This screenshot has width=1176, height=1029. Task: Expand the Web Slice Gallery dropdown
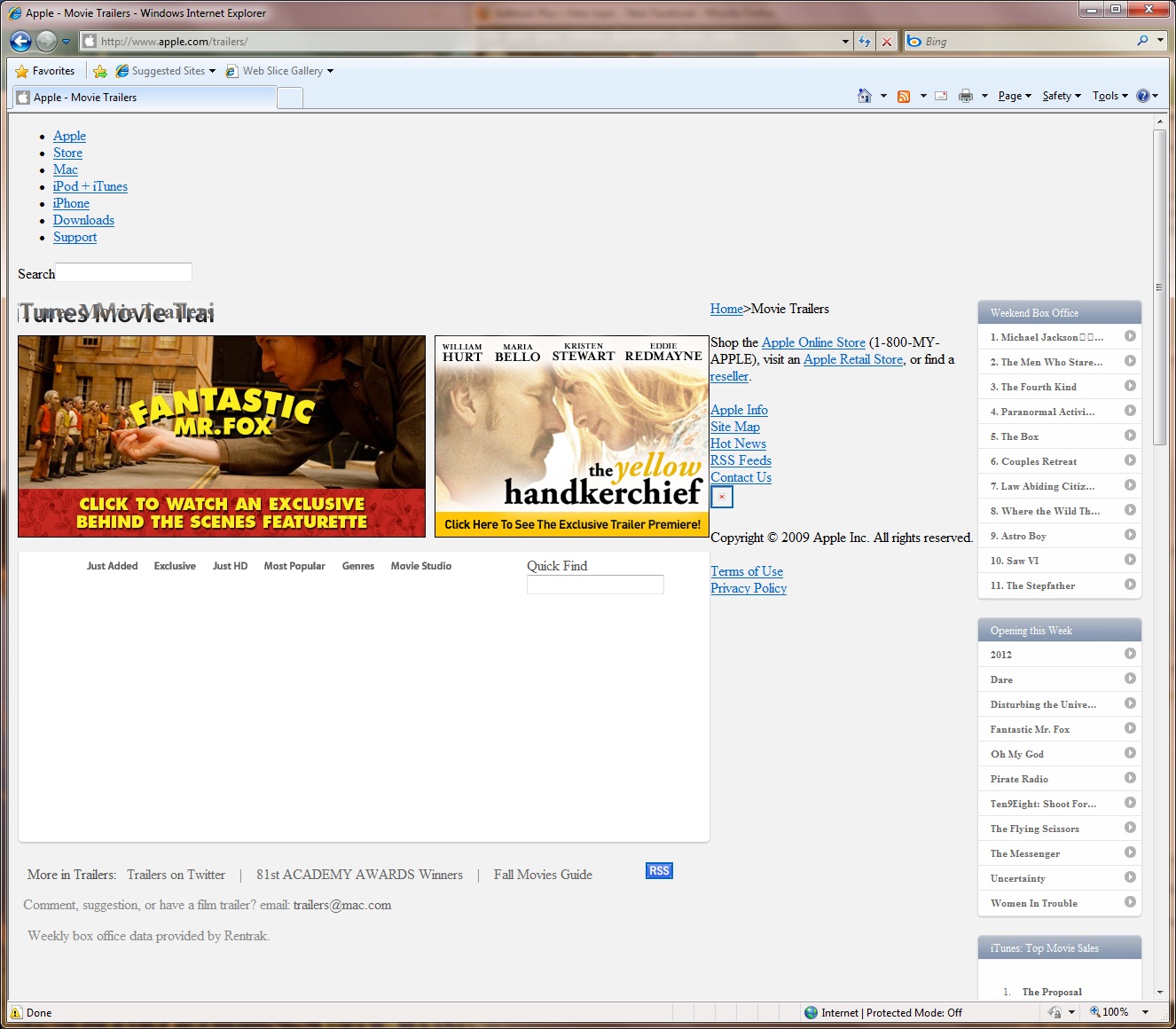point(330,71)
